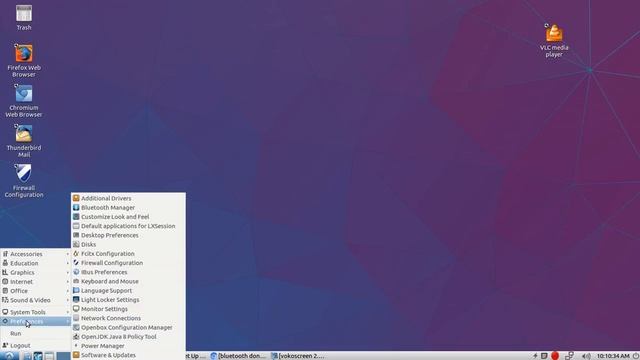Open the Trash desktop icon
This screenshot has height=360, width=640.
(24, 17)
